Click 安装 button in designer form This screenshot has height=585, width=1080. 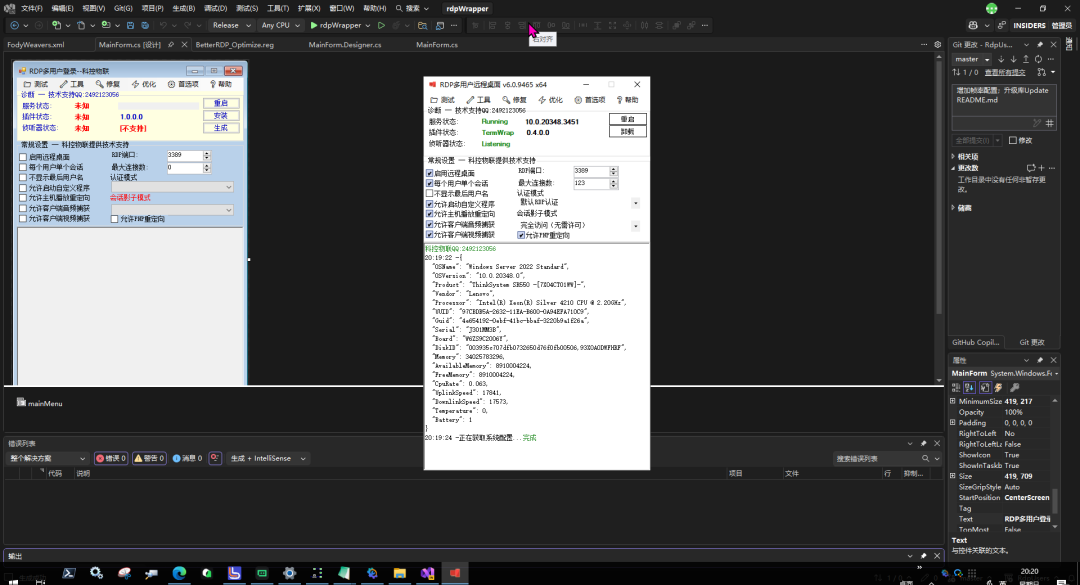pos(220,116)
